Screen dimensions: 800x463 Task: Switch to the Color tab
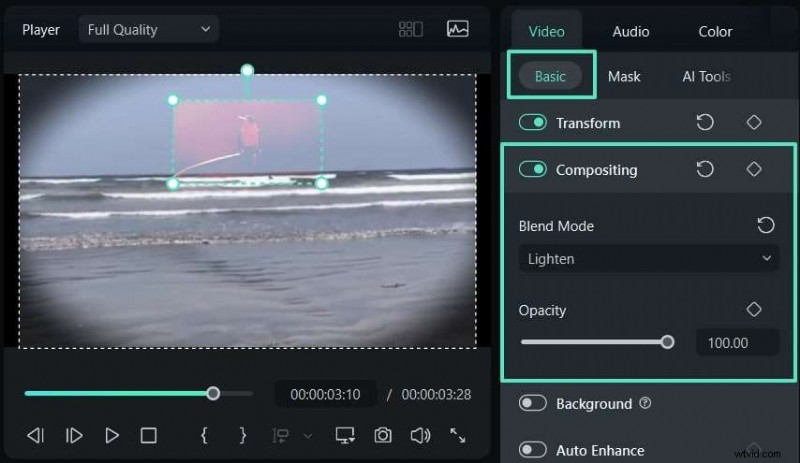coord(715,32)
